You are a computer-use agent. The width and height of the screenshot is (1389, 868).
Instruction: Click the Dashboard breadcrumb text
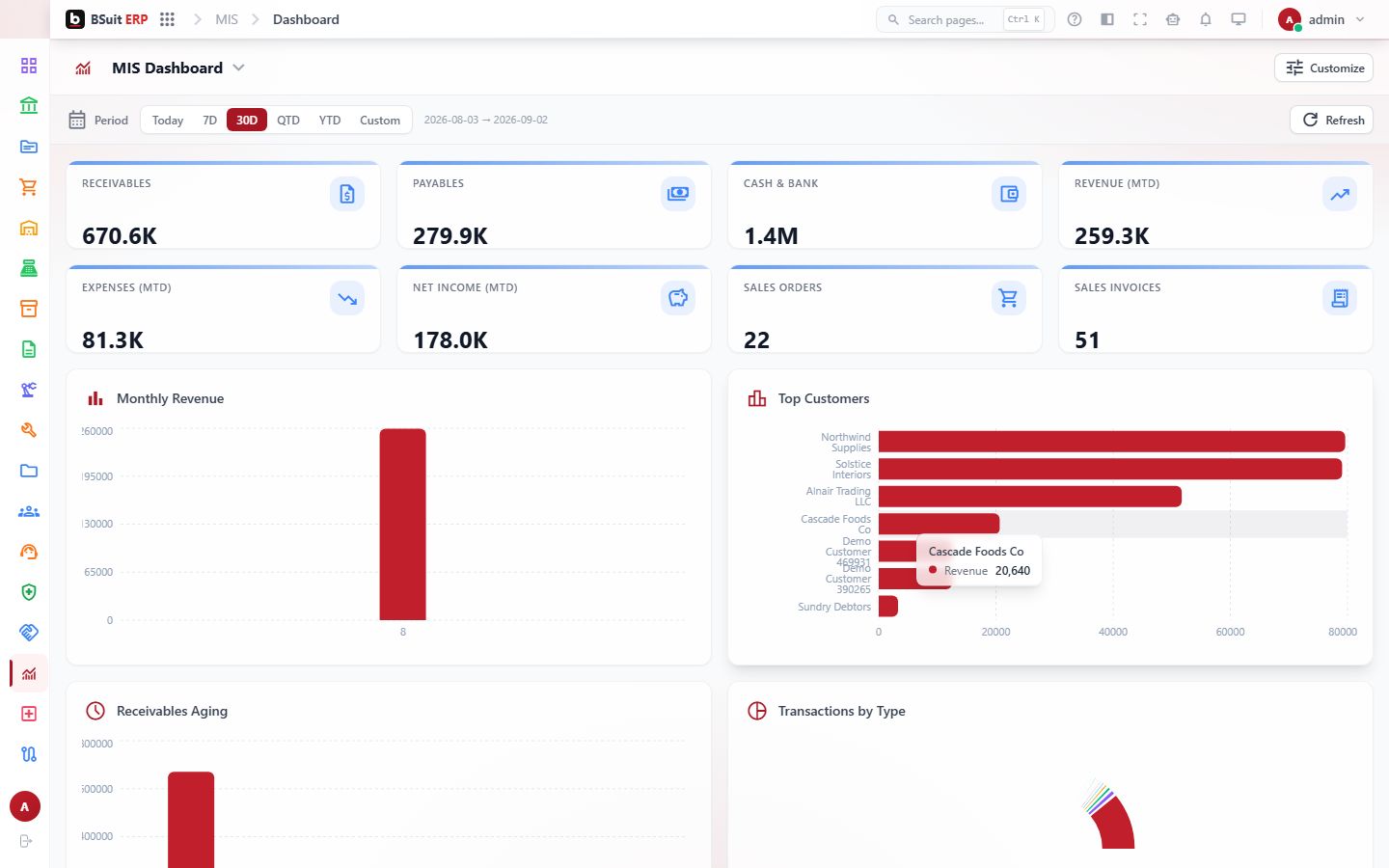click(306, 19)
